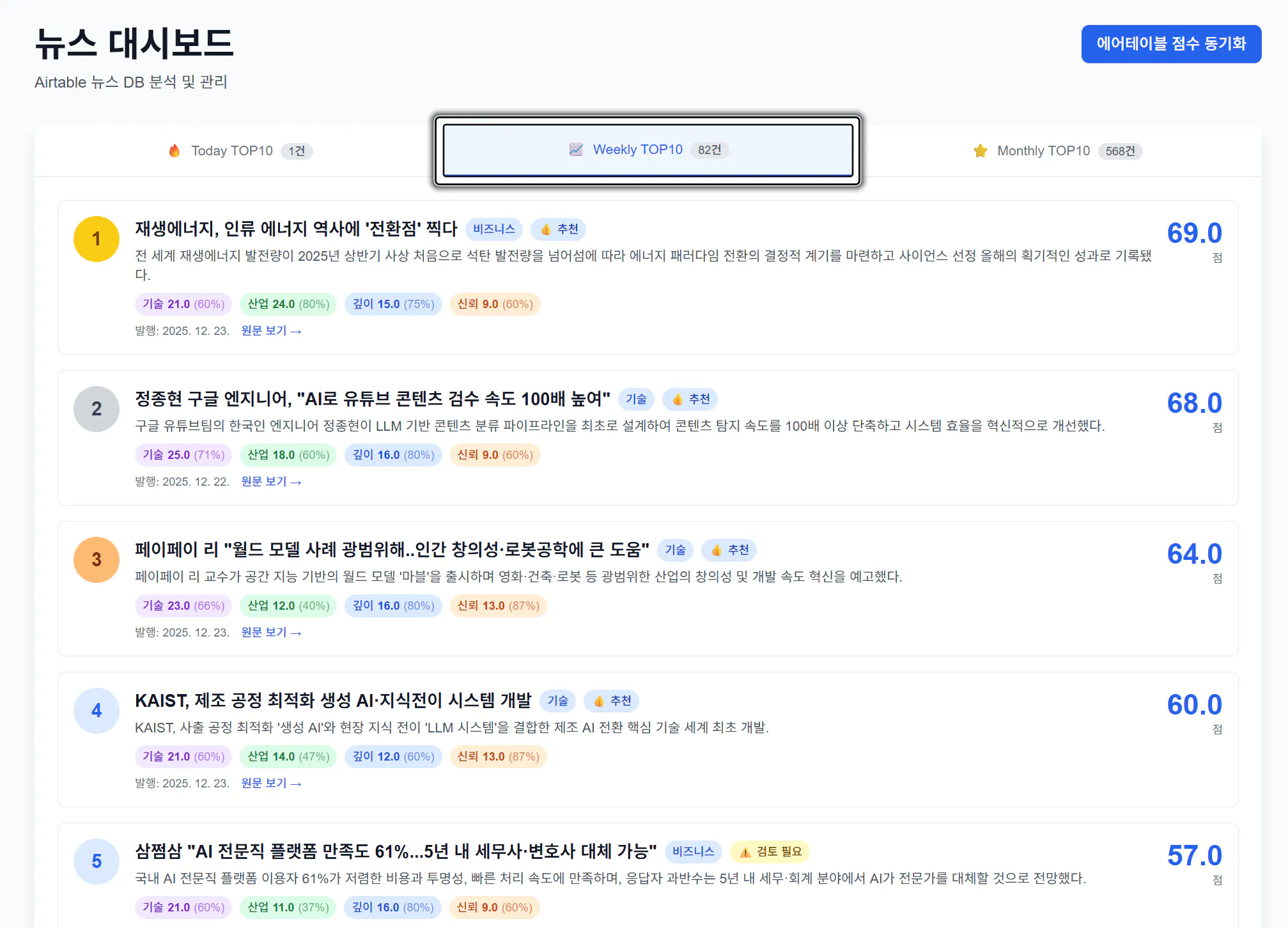Image resolution: width=1288 pixels, height=928 pixels.
Task: Click the rank 5 blue badge
Action: pos(97,862)
